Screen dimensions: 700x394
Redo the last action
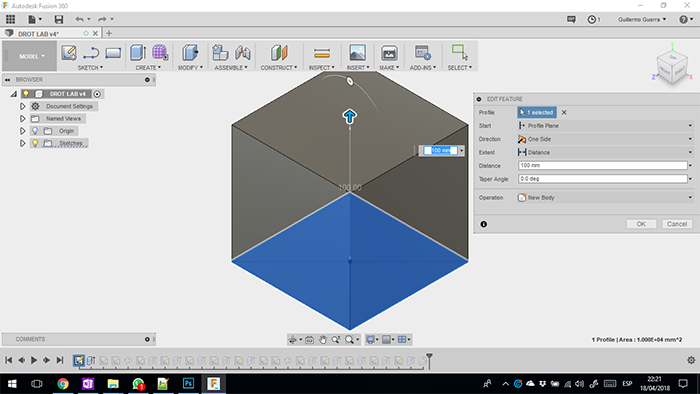pos(102,19)
